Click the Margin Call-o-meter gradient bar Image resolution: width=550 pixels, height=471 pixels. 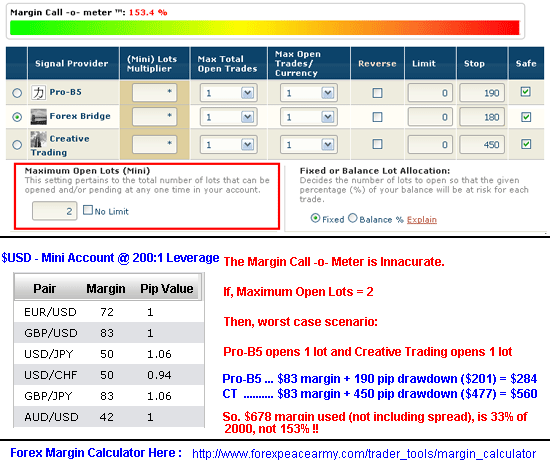coord(265,28)
